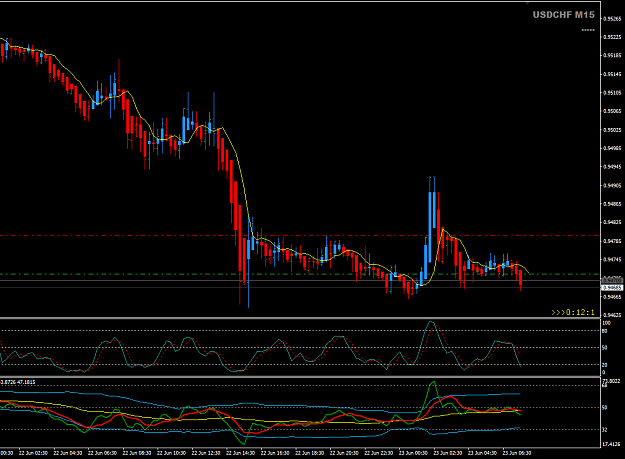This screenshot has width=625, height=459.
Task: Click the 23 Jun 00:30 time label
Action: click(x=413, y=453)
